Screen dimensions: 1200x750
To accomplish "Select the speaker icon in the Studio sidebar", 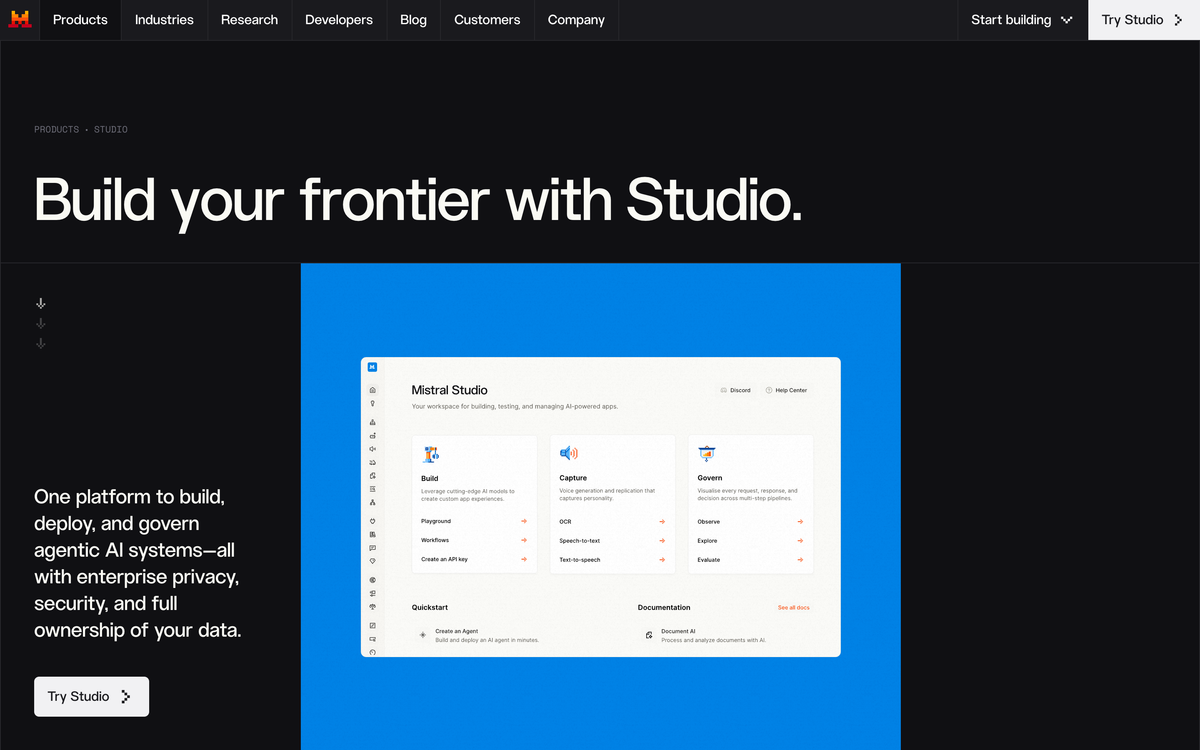I will click(x=373, y=449).
